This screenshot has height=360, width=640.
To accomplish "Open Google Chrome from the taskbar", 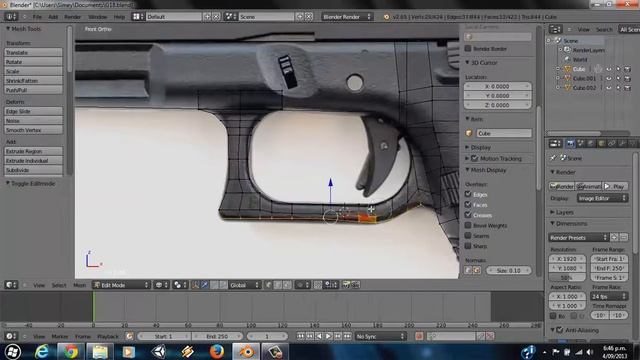I will point(71,351).
